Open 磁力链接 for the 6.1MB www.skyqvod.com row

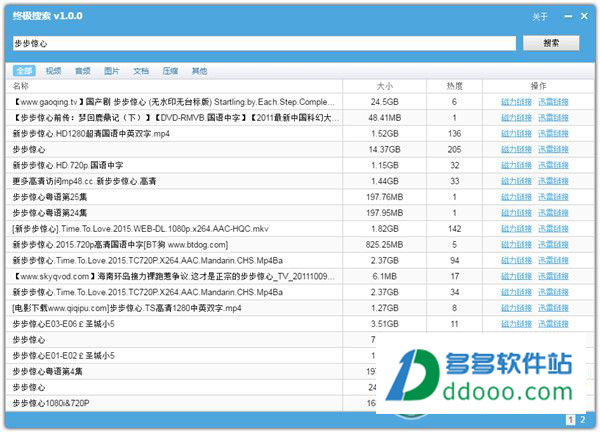click(x=517, y=276)
